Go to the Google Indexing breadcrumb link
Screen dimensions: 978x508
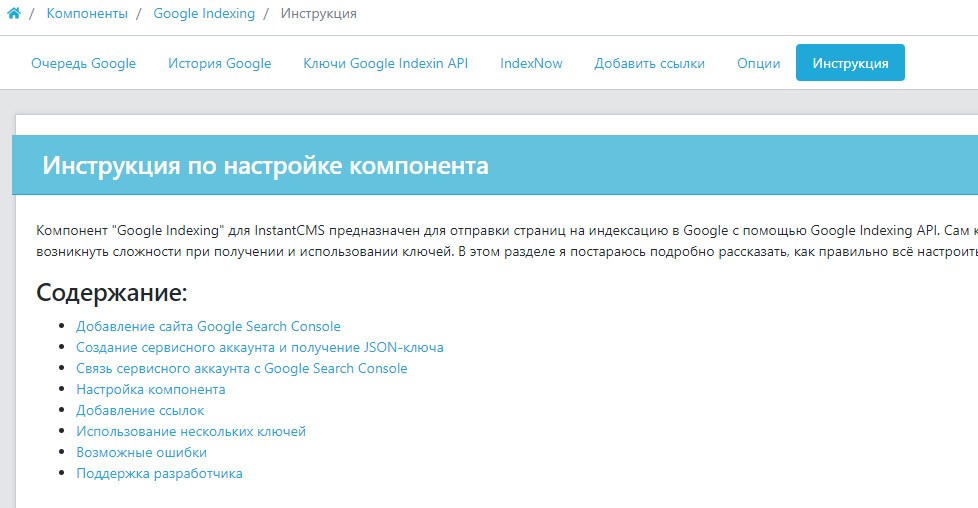[x=204, y=13]
